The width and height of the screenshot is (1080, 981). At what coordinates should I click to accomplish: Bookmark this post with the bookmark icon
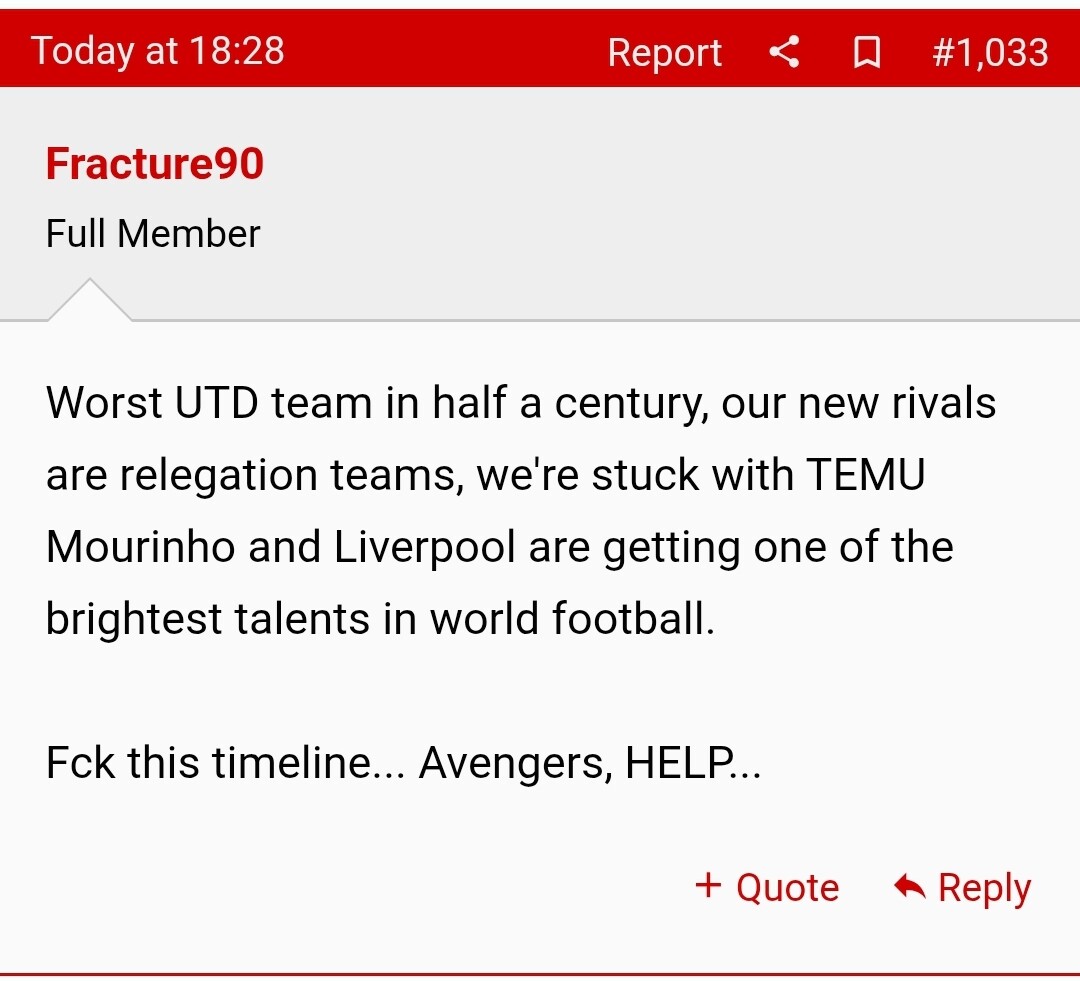pos(866,52)
